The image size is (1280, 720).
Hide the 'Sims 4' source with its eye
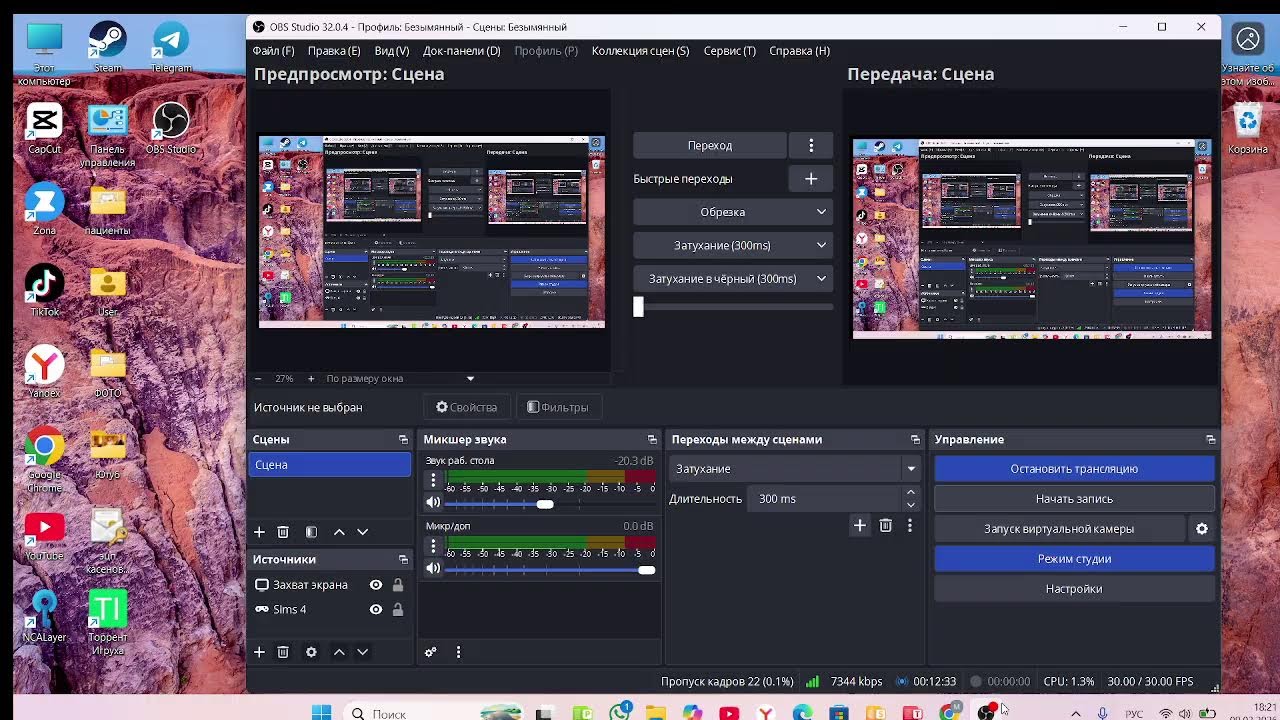coord(376,610)
